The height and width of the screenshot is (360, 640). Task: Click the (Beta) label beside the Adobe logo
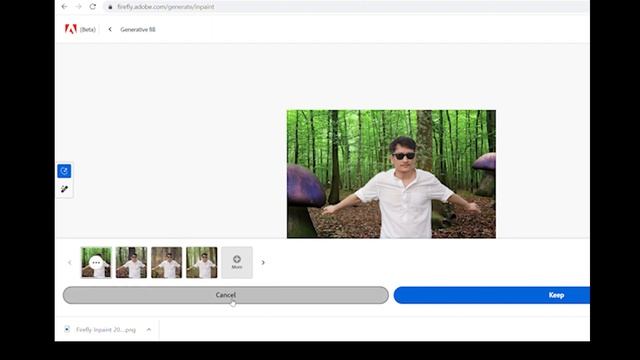[88, 29]
